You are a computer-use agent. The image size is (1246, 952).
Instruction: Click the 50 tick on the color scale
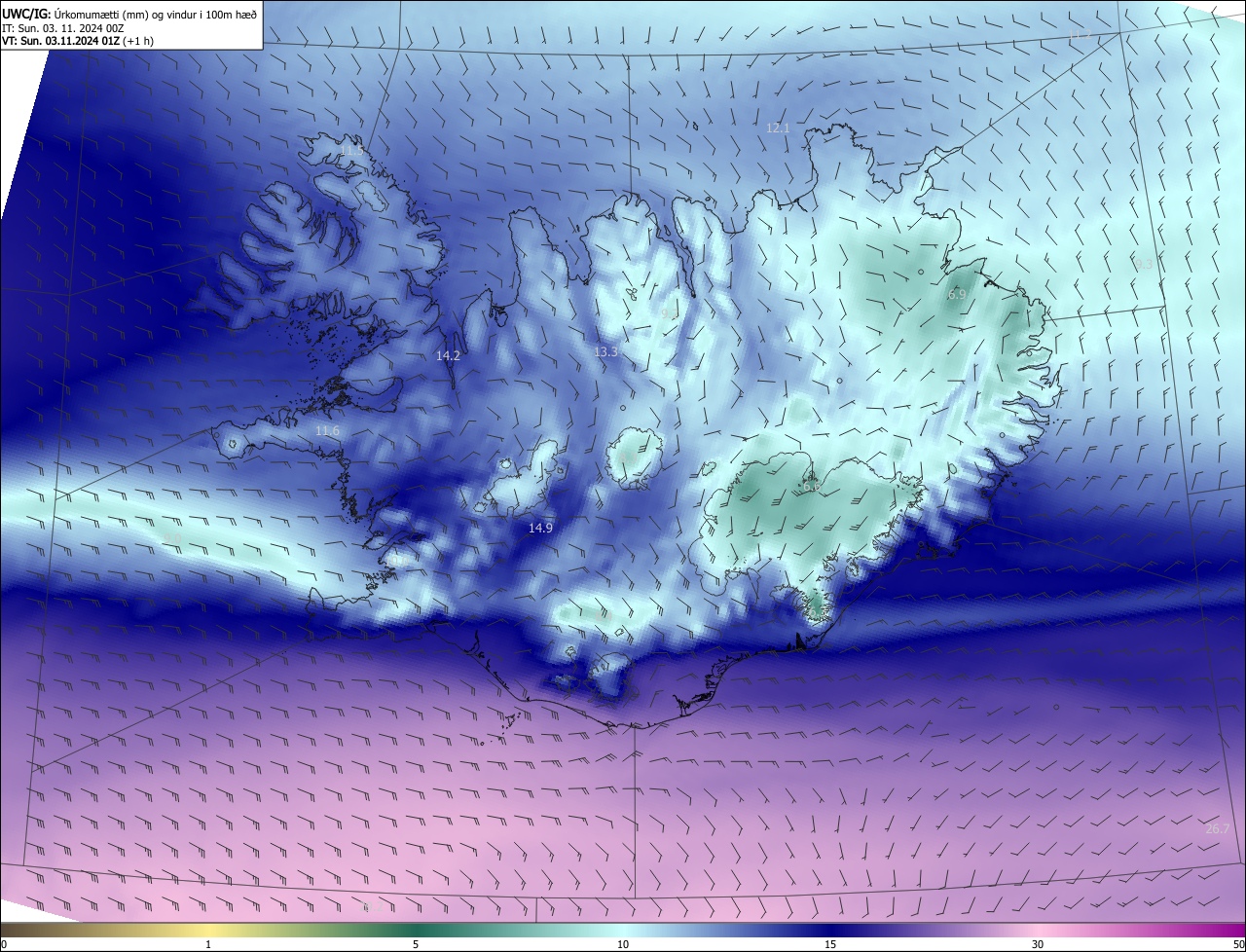point(1239,944)
